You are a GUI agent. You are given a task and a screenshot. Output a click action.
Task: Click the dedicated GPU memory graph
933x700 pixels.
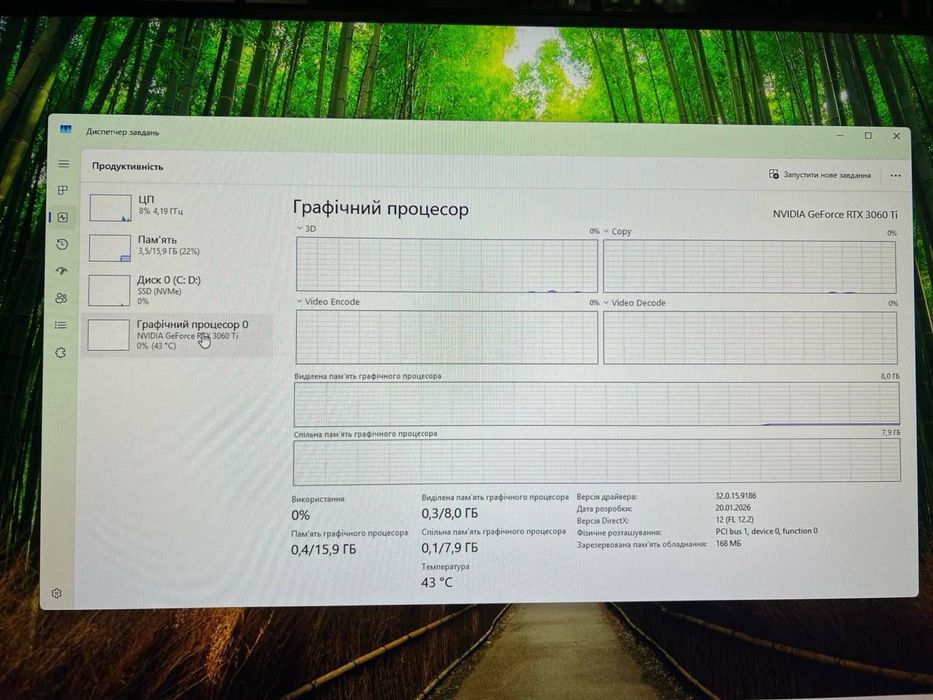pos(597,404)
